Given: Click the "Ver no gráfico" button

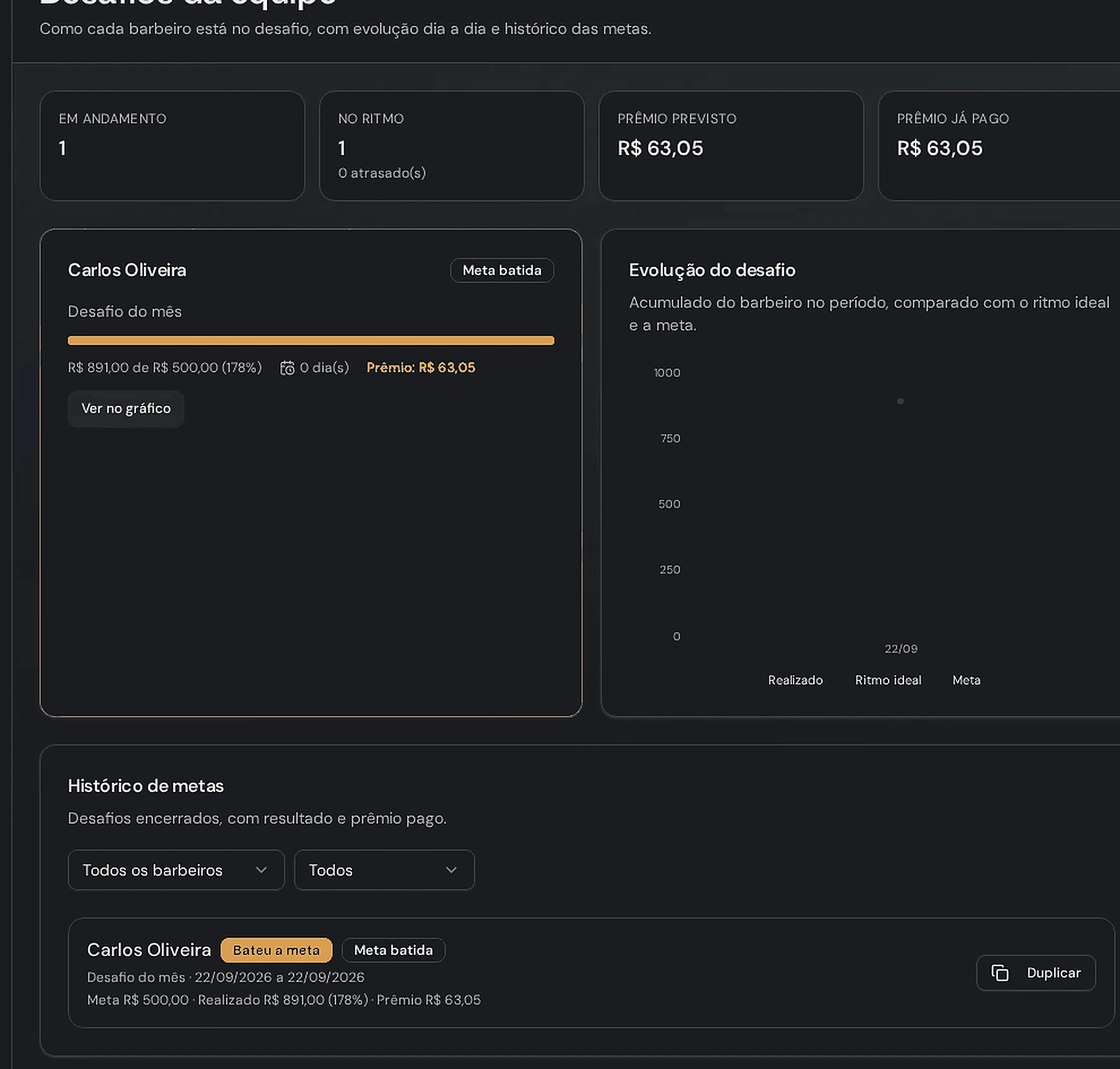Looking at the screenshot, I should point(126,408).
